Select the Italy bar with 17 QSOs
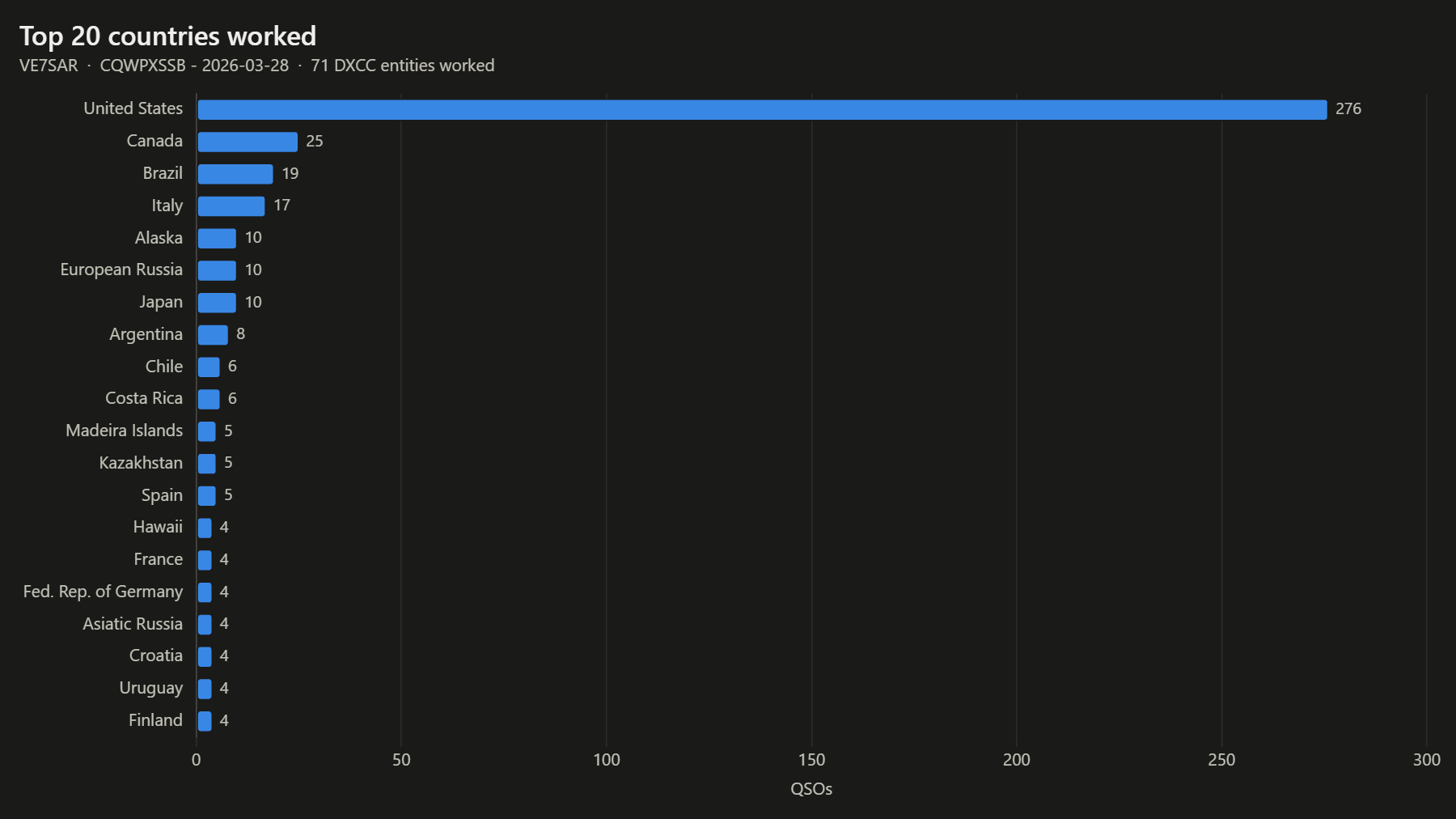This screenshot has height=819, width=1456. pyautogui.click(x=231, y=206)
